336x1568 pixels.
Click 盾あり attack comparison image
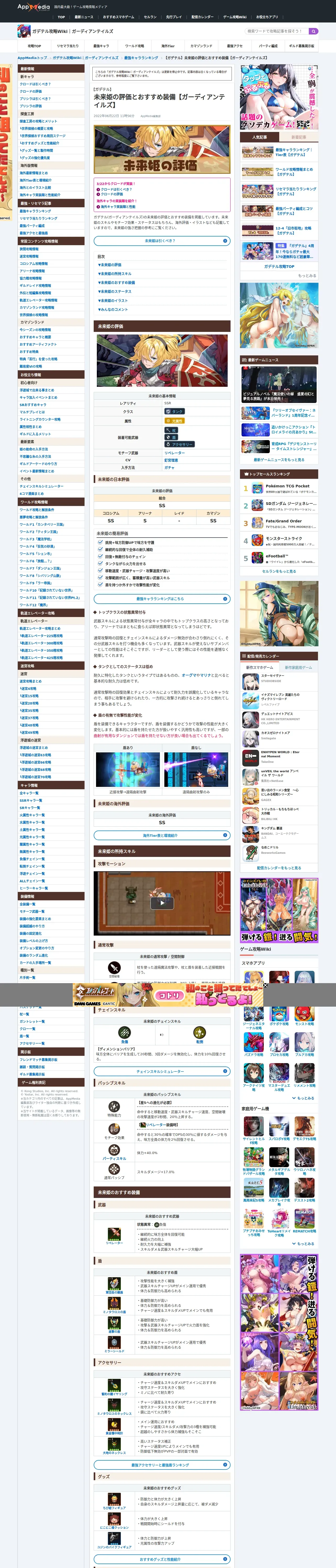point(128,769)
